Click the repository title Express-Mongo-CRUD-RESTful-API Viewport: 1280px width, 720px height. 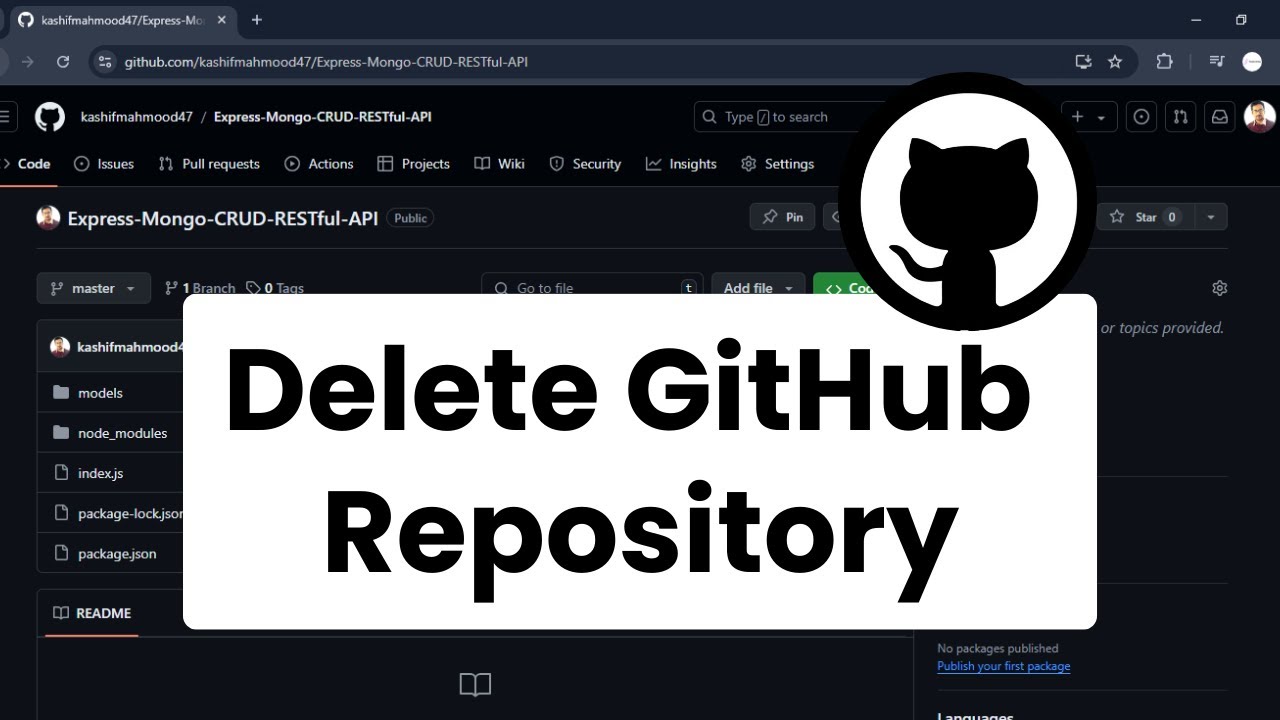tap(223, 218)
